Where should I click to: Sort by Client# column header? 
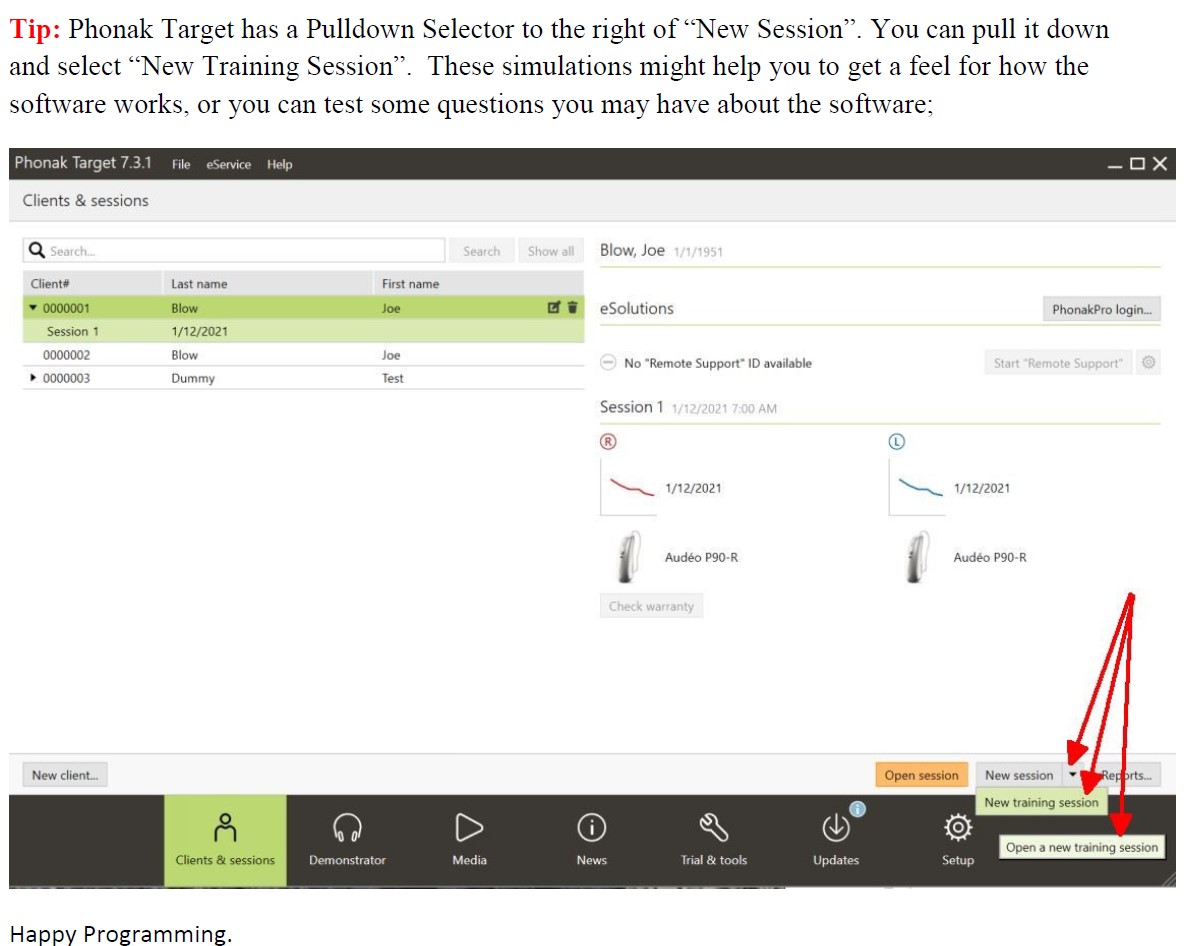92,283
